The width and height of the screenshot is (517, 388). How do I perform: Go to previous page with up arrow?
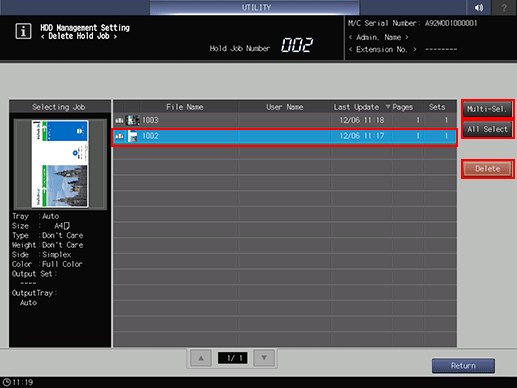[x=201, y=358]
